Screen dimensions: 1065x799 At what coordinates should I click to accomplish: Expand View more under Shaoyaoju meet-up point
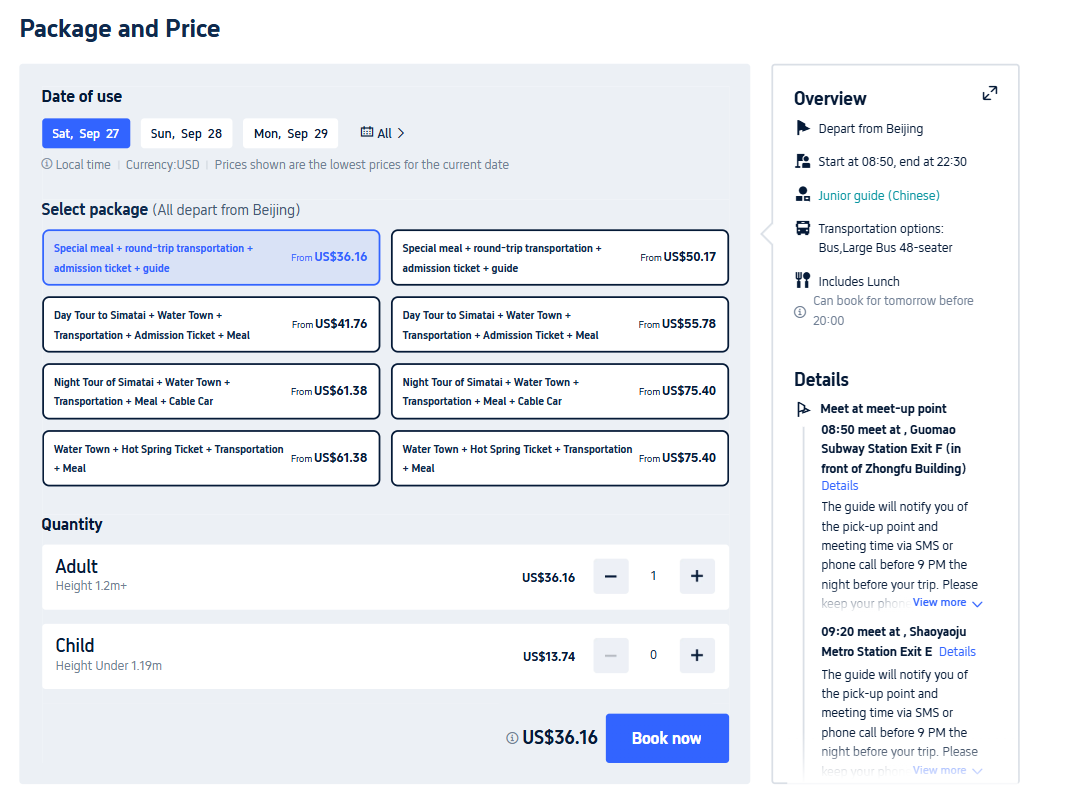[x=946, y=770]
